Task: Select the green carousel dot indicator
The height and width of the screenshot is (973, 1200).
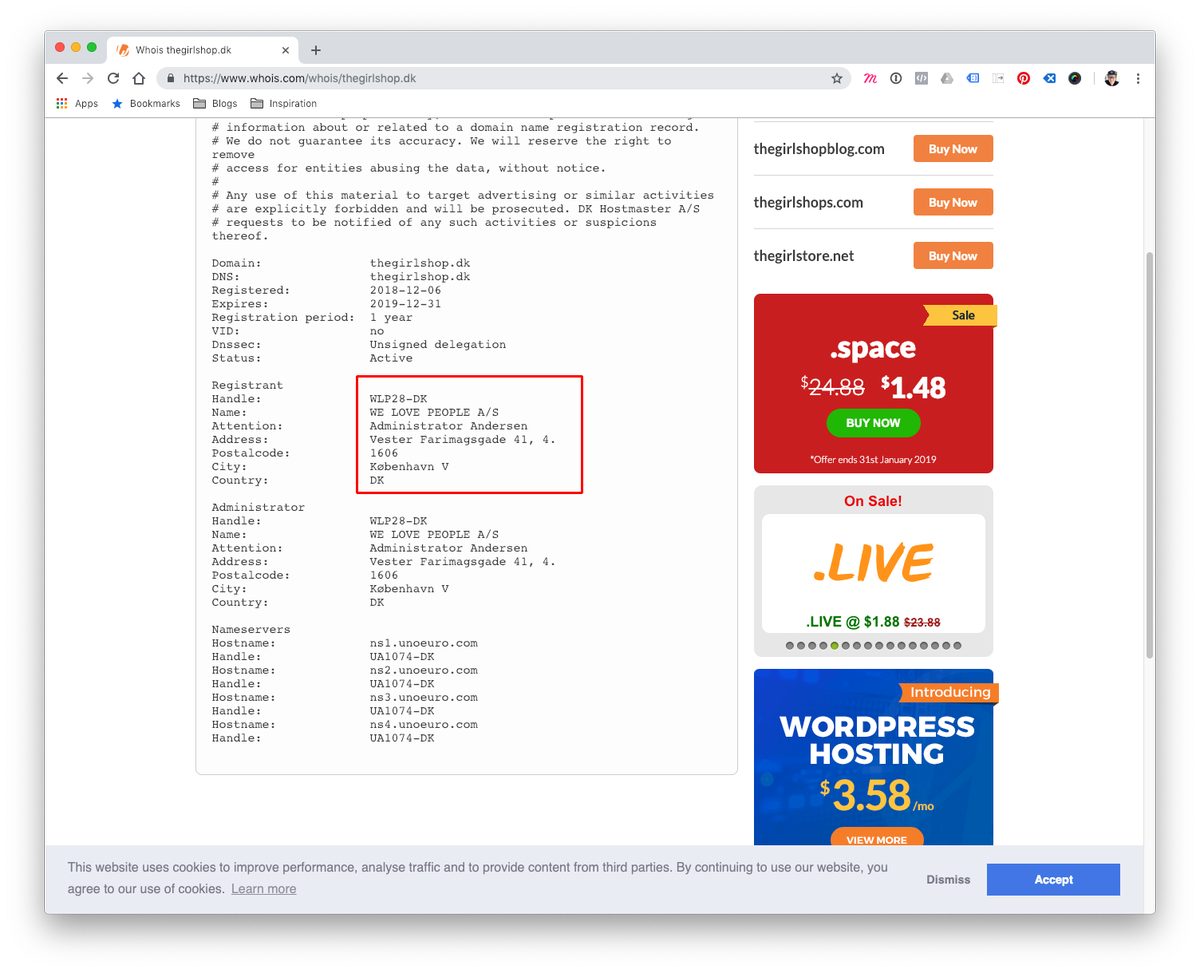Action: 835,646
